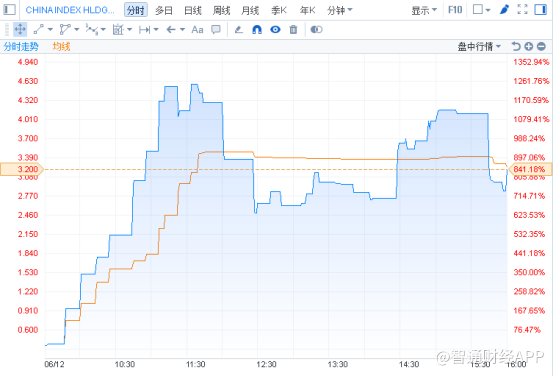This screenshot has height=376, width=554.
Task: Expand arrow marker tool options arrow
Action: [182, 30]
